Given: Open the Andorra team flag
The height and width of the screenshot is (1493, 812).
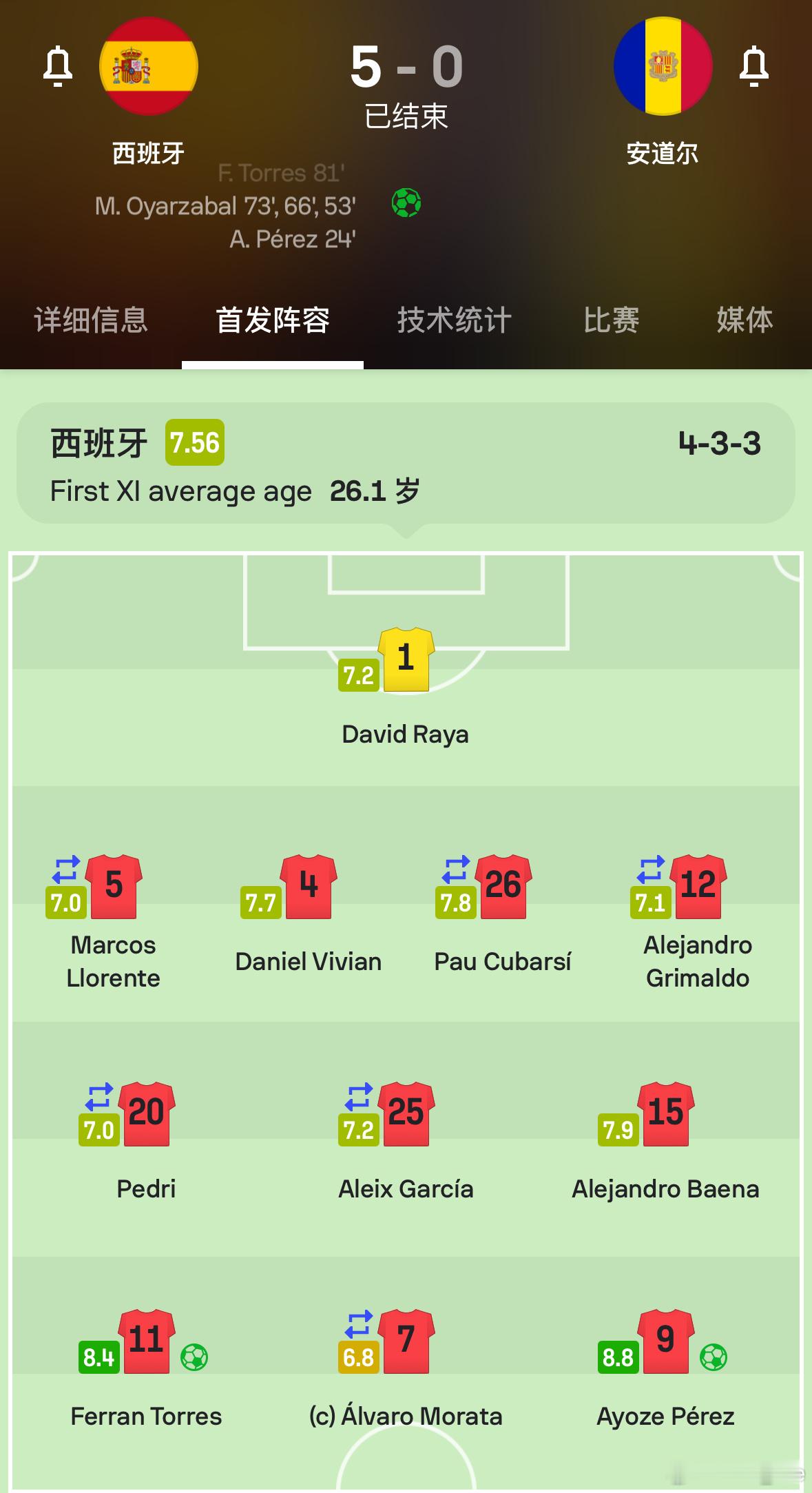Looking at the screenshot, I should coord(663,66).
